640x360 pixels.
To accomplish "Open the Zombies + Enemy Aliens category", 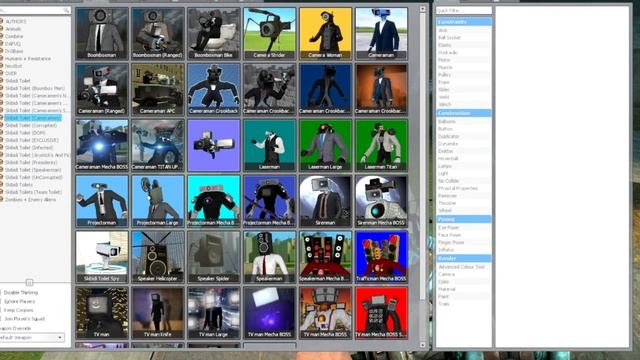I will point(30,200).
